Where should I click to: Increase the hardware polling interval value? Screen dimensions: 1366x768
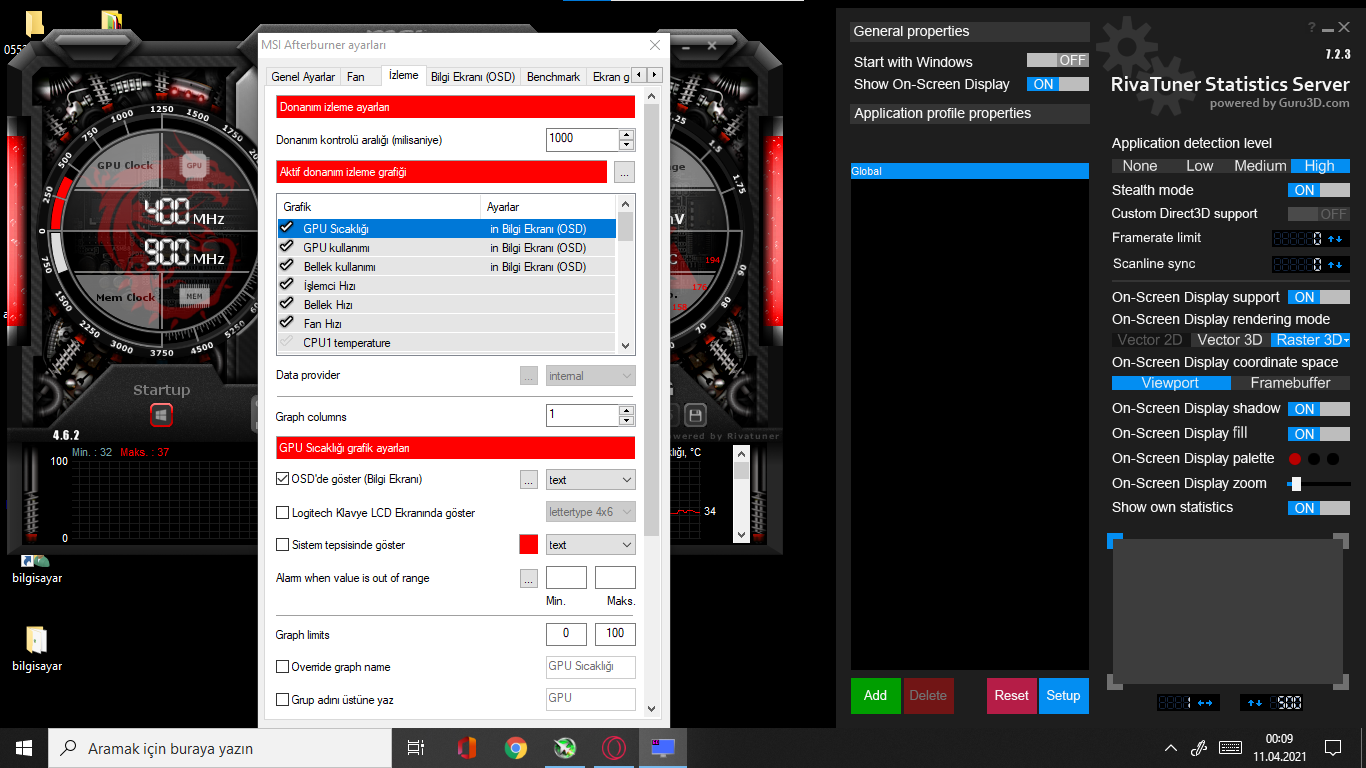click(627, 135)
